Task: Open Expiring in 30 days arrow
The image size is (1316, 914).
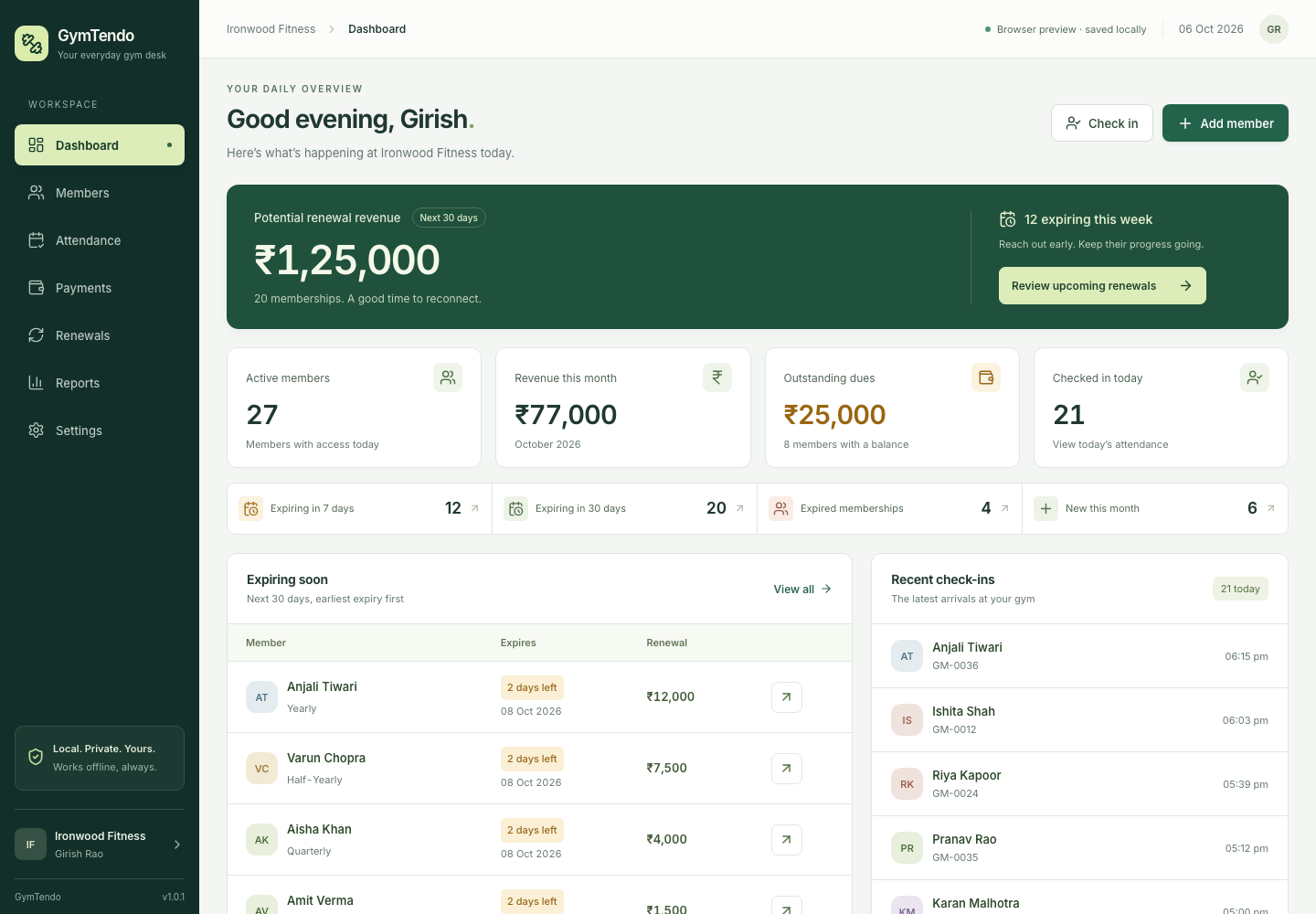Action: coord(740,508)
